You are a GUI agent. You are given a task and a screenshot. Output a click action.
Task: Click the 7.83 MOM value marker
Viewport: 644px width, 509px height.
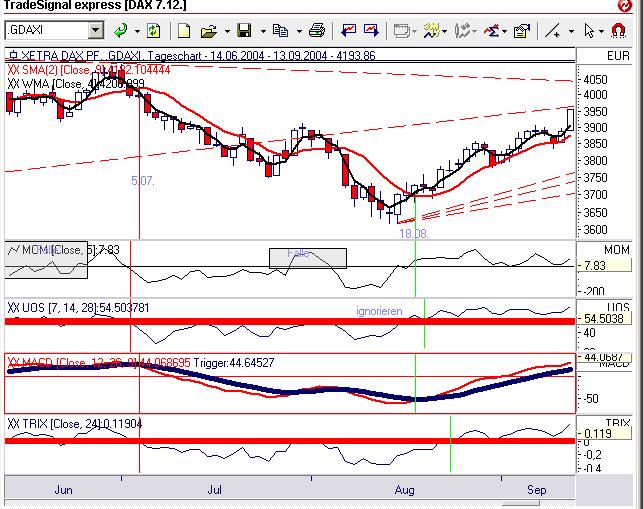(x=605, y=265)
